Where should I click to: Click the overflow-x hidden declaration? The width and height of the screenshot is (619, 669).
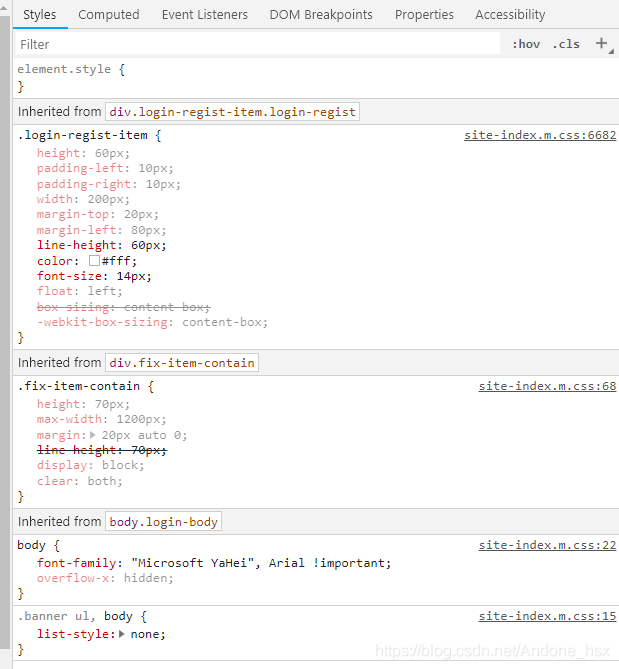(105, 578)
